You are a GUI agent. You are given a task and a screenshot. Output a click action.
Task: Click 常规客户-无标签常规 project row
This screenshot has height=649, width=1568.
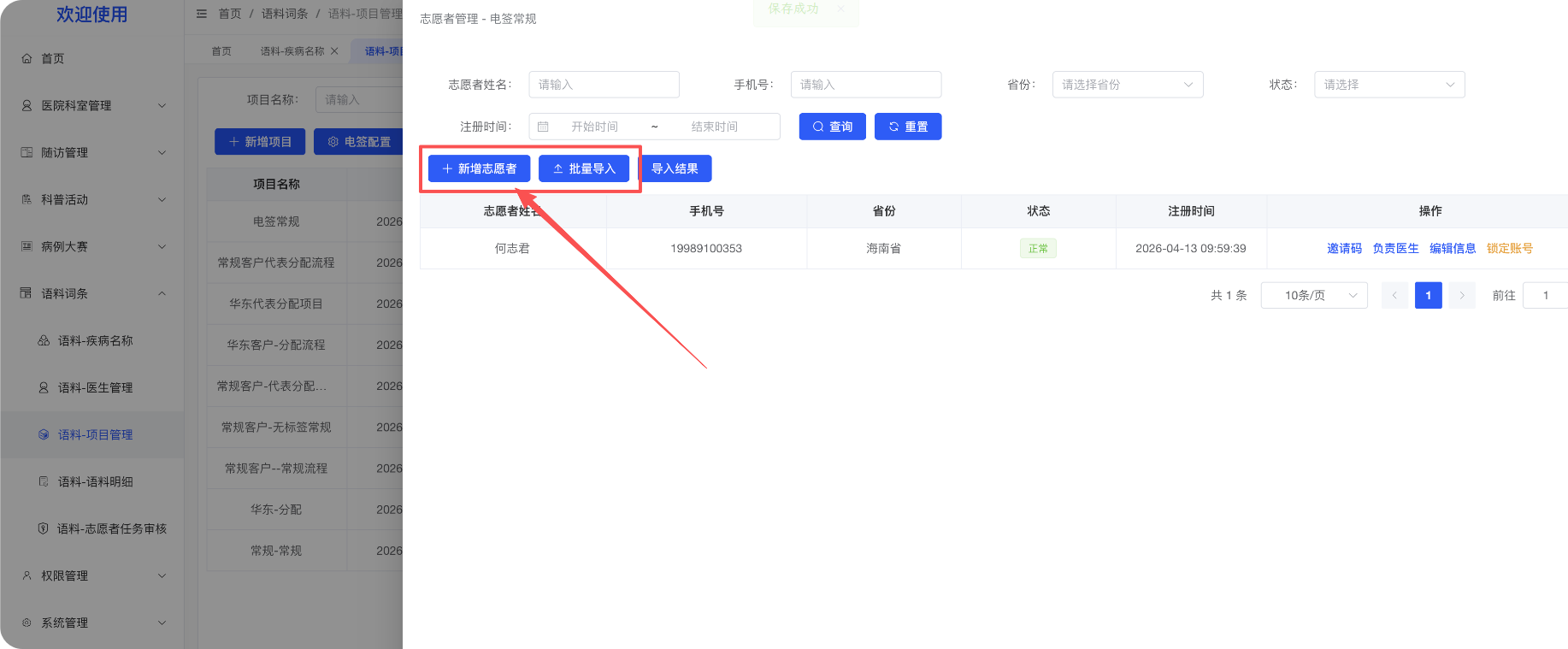coord(304,428)
